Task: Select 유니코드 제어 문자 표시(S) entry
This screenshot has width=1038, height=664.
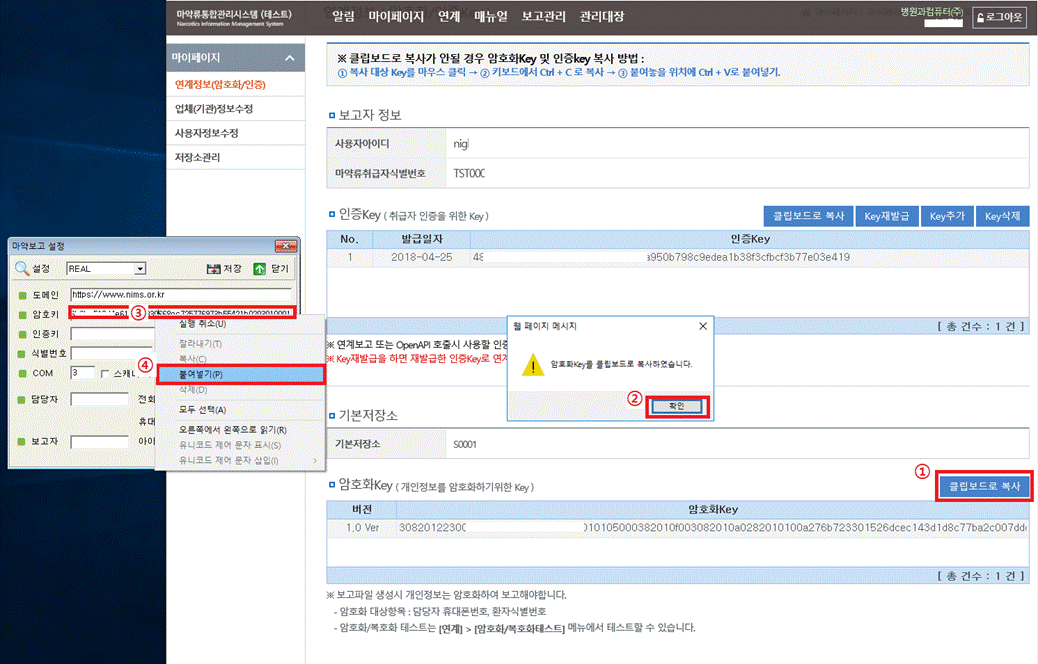Action: (x=240, y=445)
